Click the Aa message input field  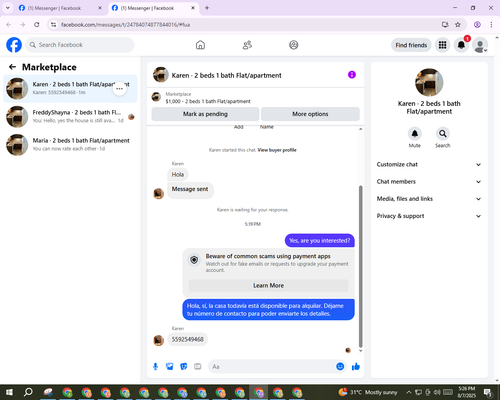272,367
